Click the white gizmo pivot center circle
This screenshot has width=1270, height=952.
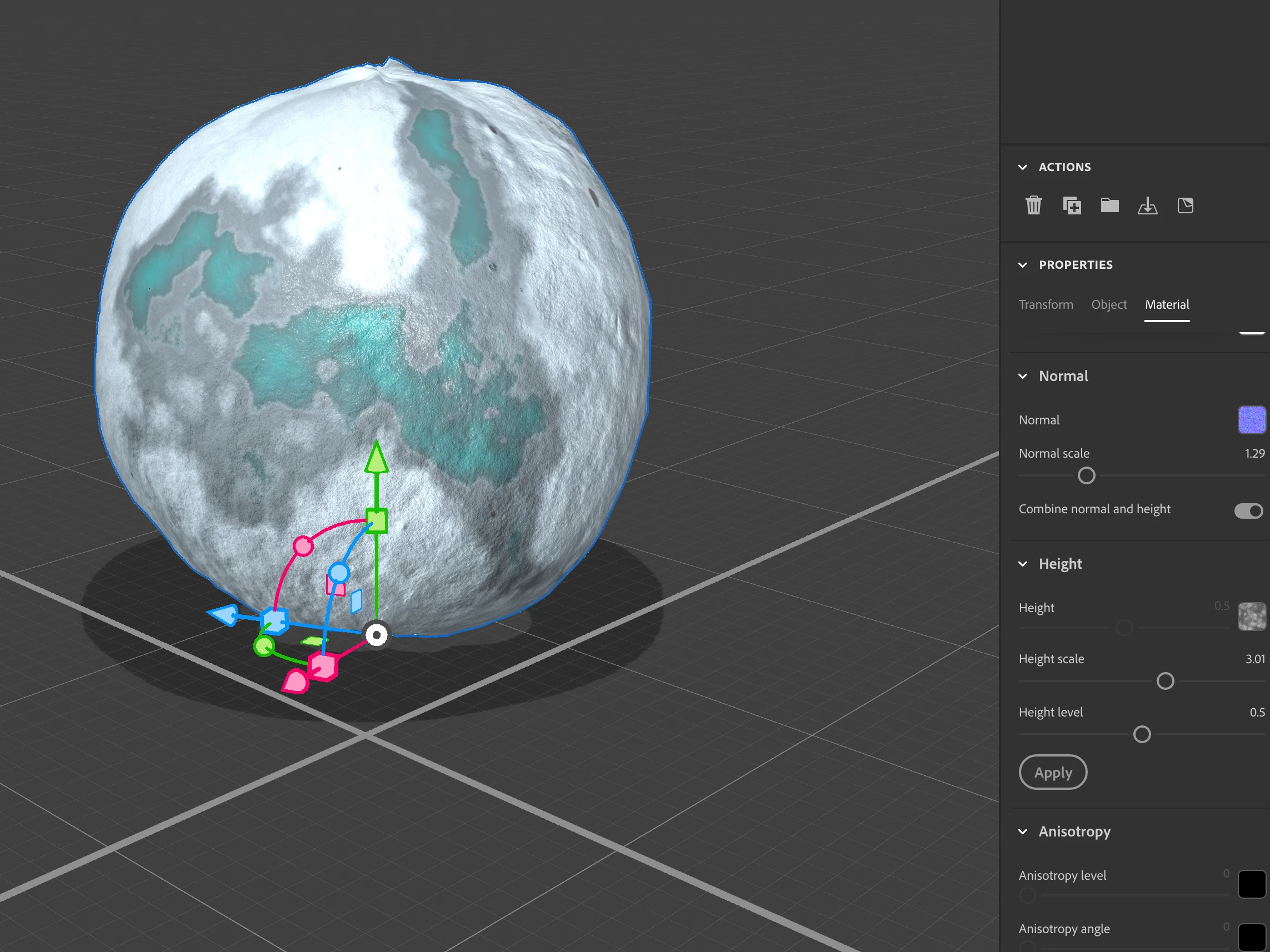pyautogui.click(x=377, y=635)
